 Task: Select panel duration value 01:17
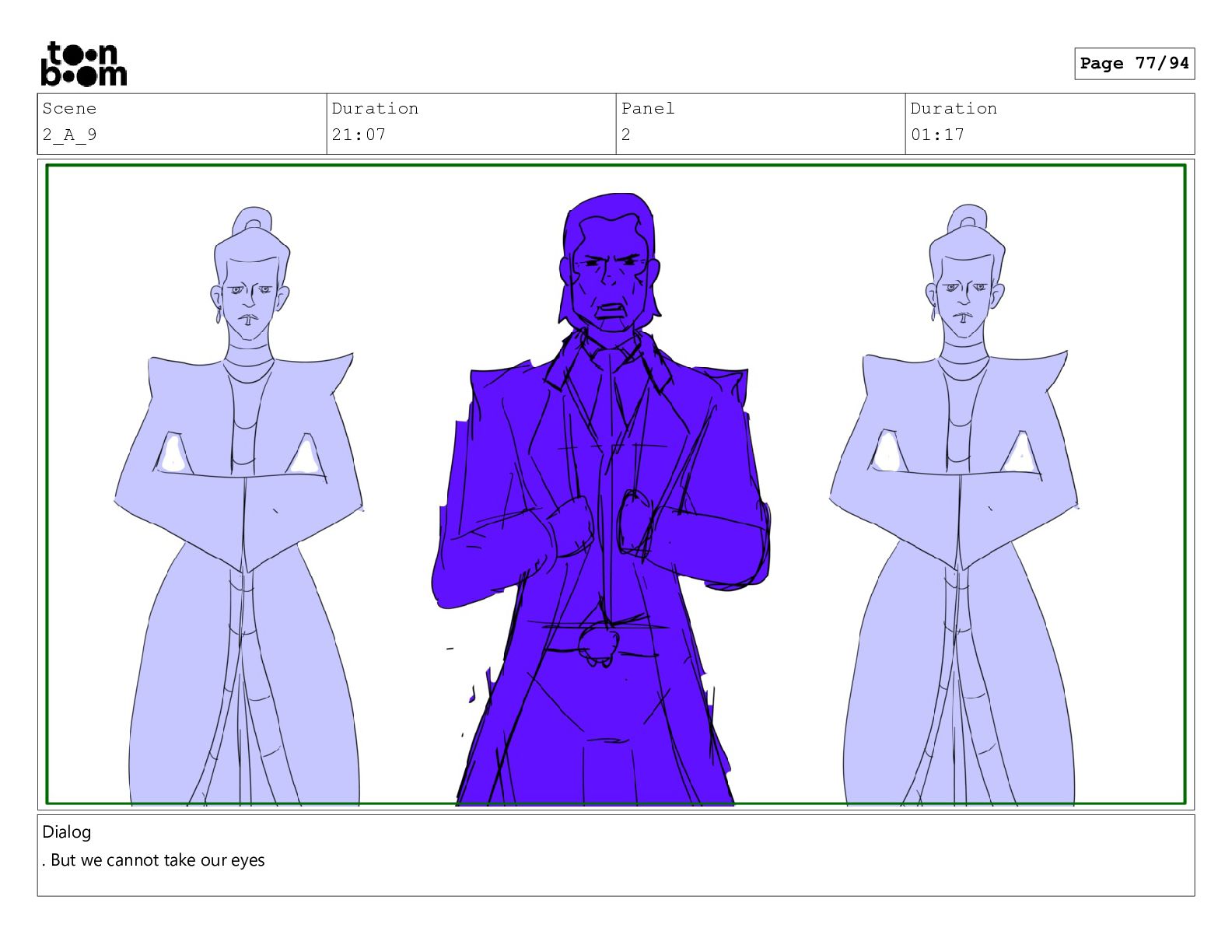coord(937,135)
